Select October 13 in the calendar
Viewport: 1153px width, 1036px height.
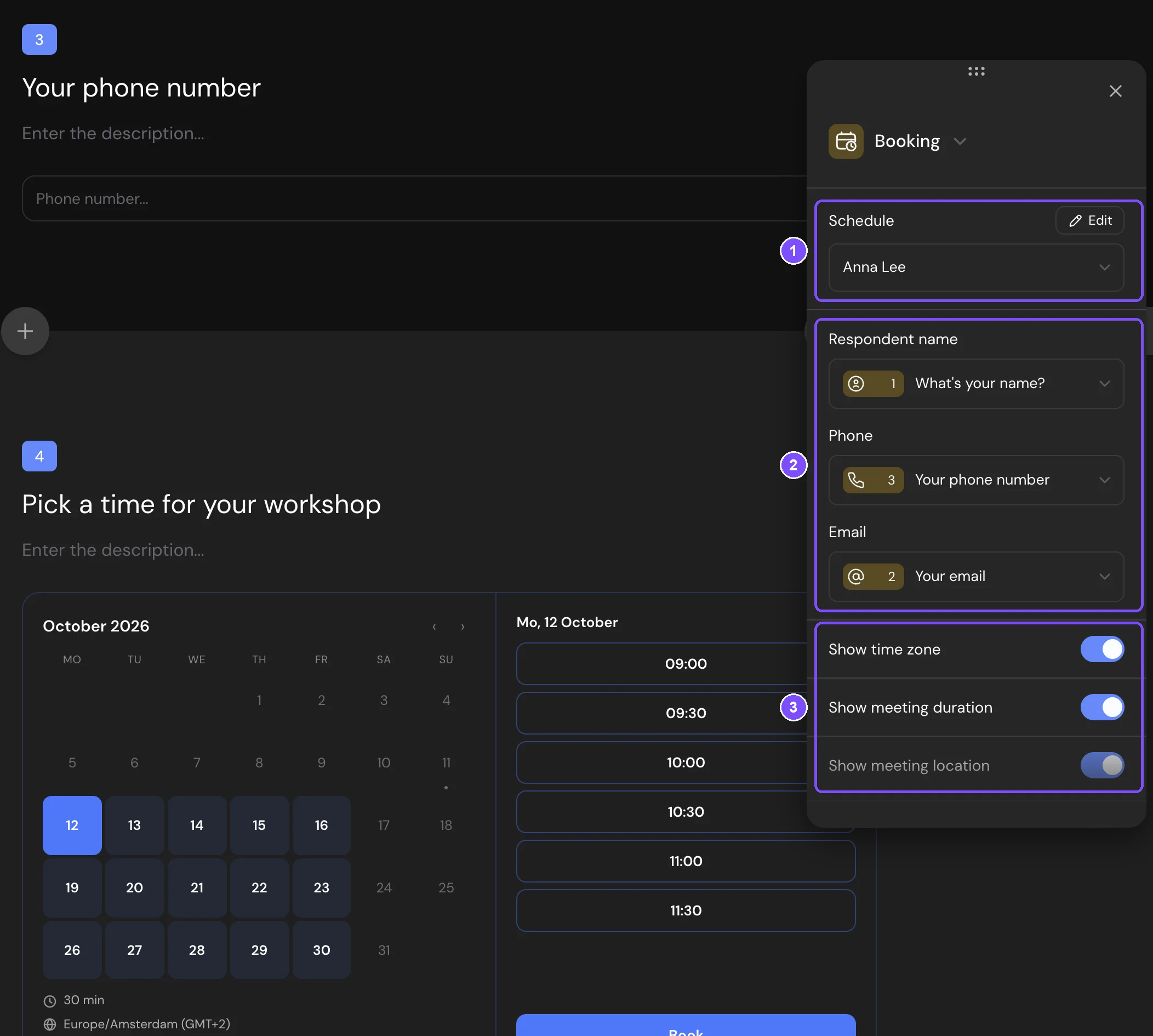click(x=134, y=826)
